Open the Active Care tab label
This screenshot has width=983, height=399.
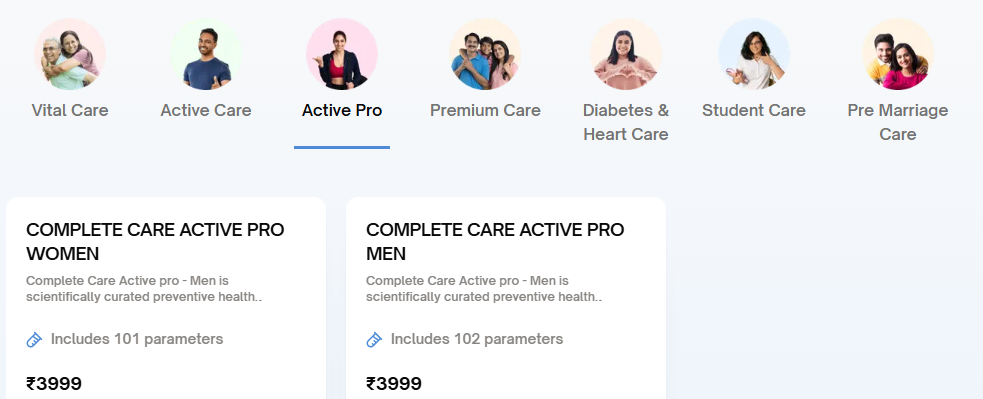206,110
